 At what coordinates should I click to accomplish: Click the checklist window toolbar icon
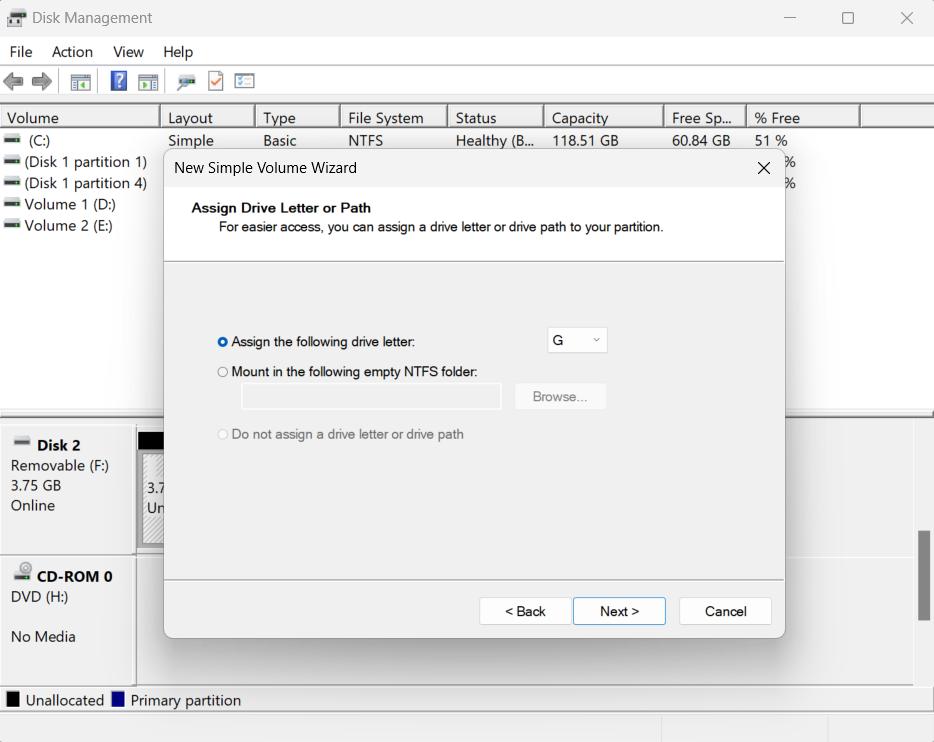245,82
